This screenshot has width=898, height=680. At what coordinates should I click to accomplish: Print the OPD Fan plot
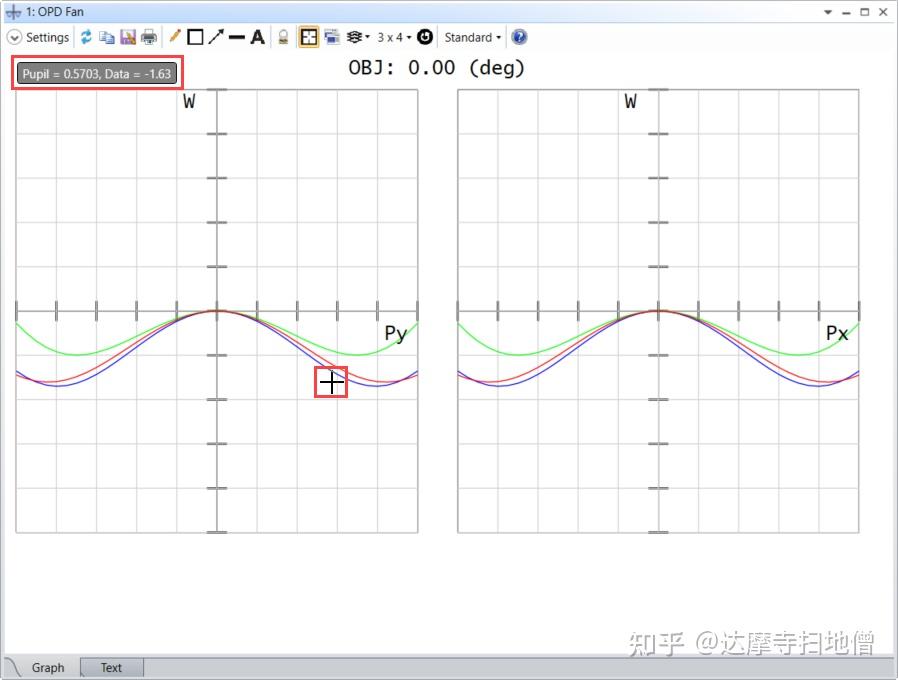(x=148, y=37)
